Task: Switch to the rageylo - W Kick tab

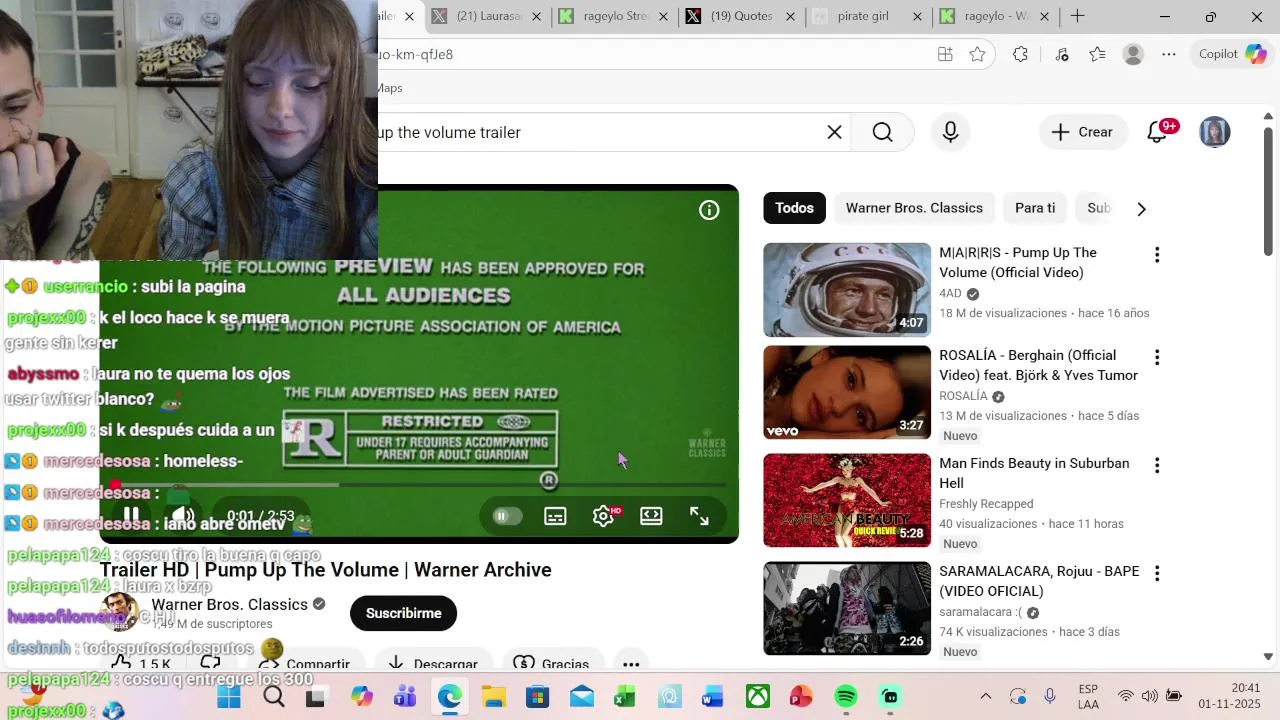Action: pos(985,16)
